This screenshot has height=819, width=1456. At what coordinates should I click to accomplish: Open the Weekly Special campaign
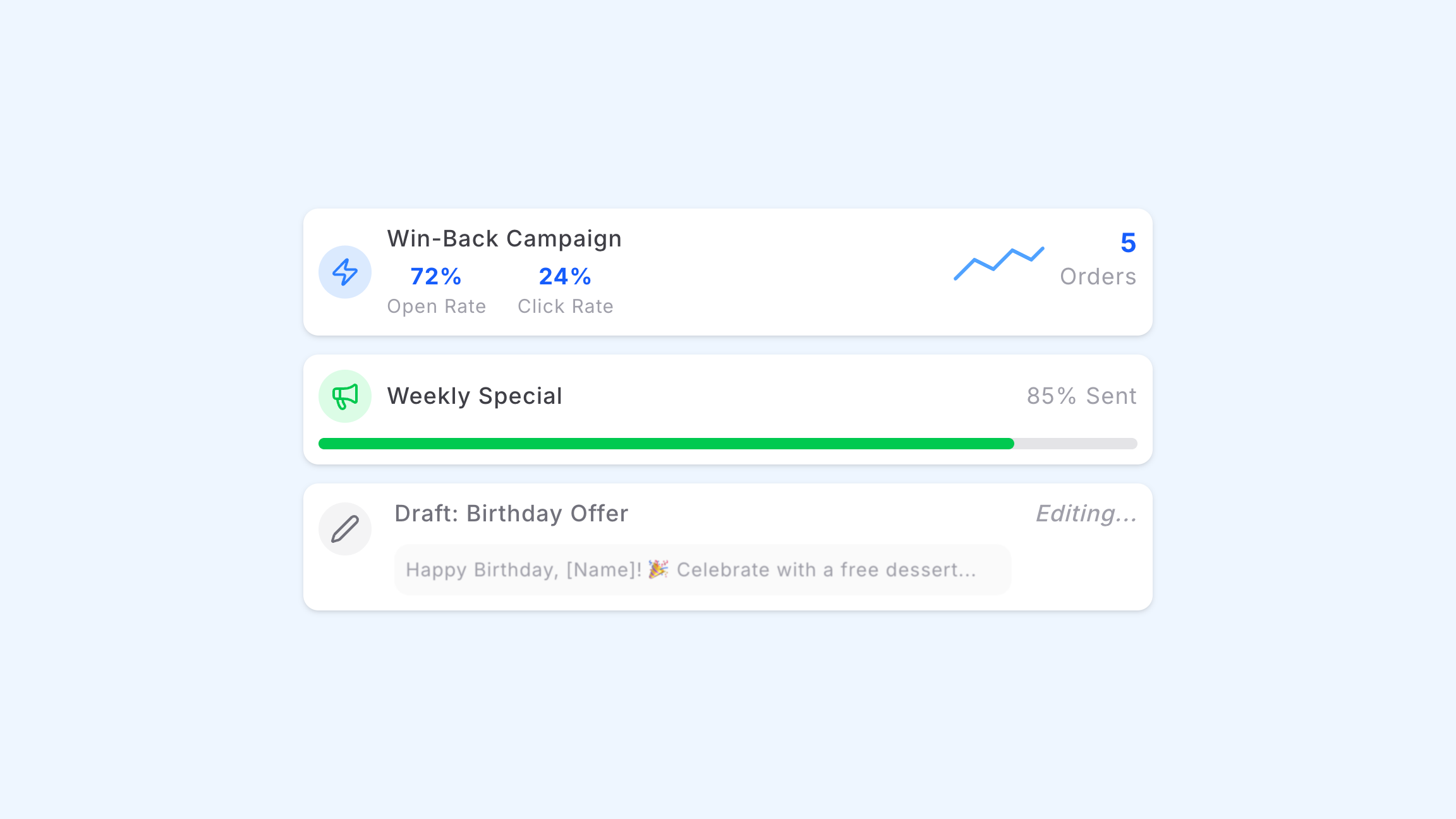pos(475,396)
